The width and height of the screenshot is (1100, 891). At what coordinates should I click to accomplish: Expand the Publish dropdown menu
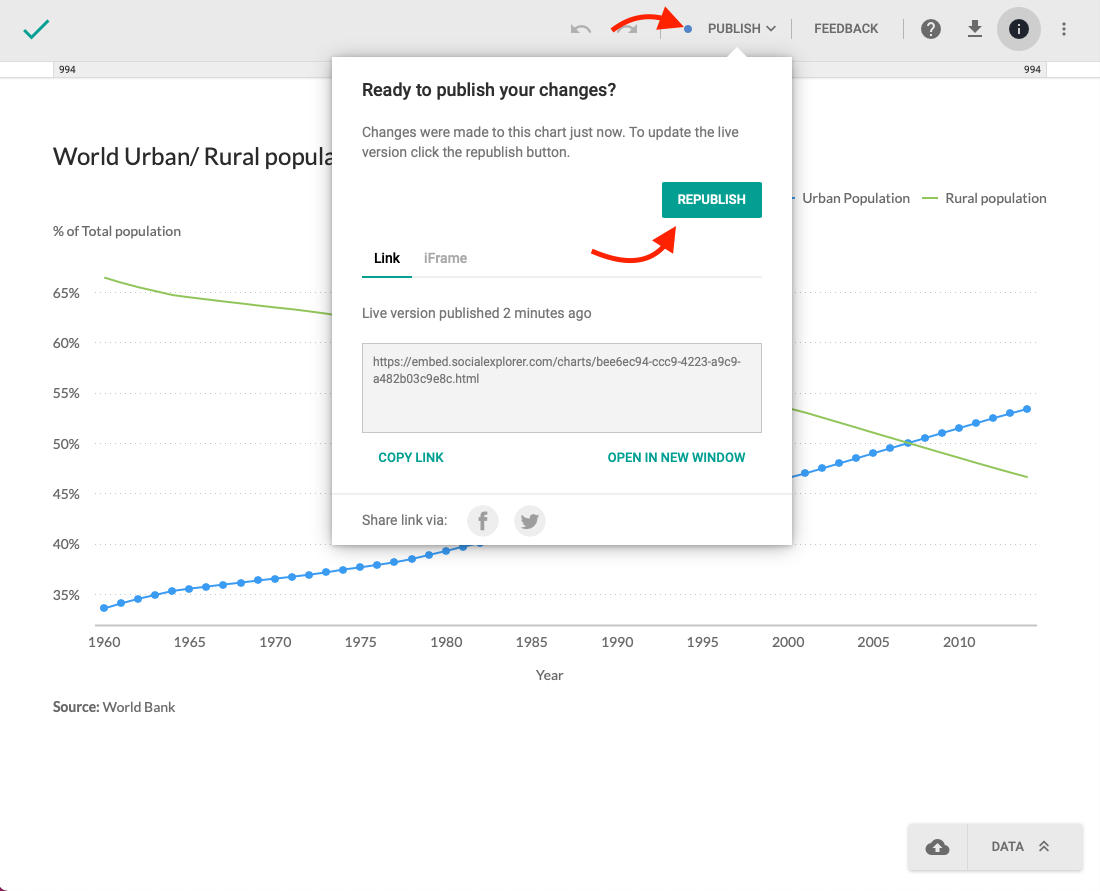pos(741,29)
